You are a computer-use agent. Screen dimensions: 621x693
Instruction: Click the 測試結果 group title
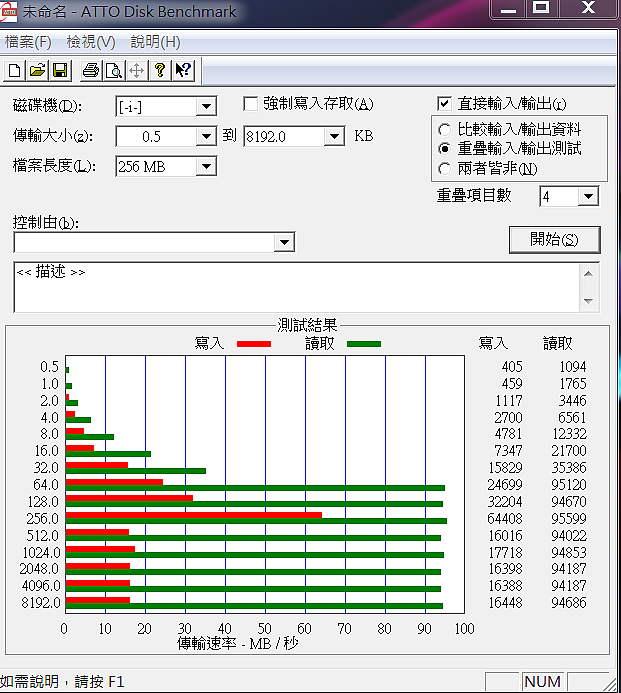pos(307,325)
